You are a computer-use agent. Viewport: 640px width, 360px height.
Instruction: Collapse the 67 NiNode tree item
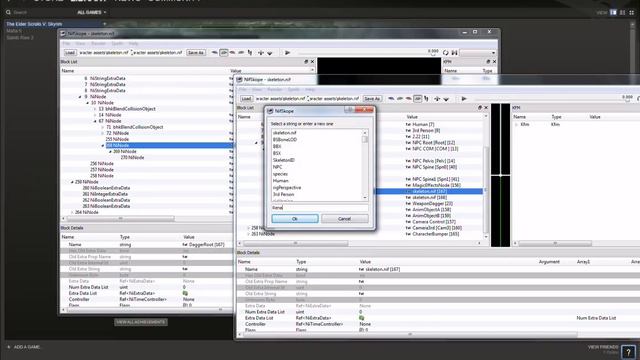point(95,121)
